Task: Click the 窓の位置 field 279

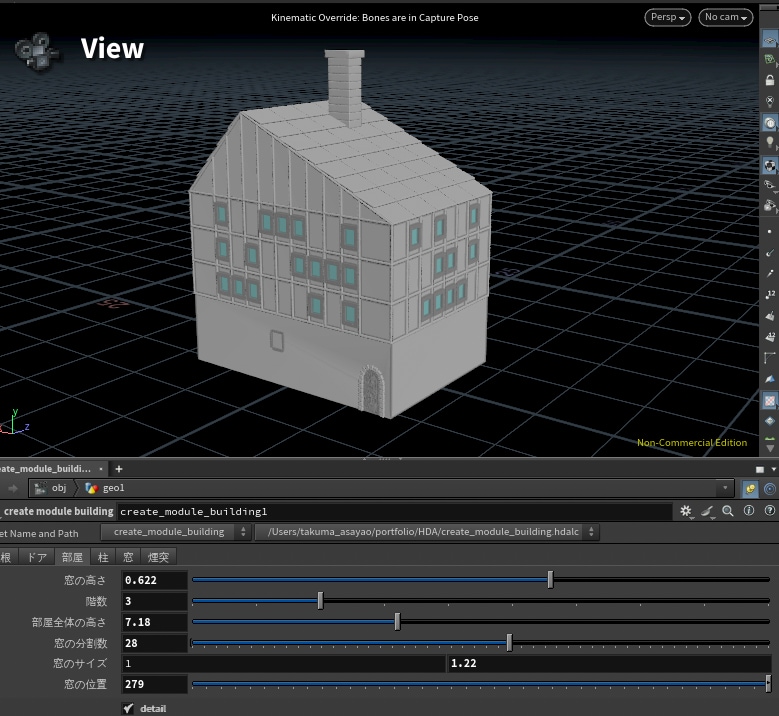Action: click(155, 684)
